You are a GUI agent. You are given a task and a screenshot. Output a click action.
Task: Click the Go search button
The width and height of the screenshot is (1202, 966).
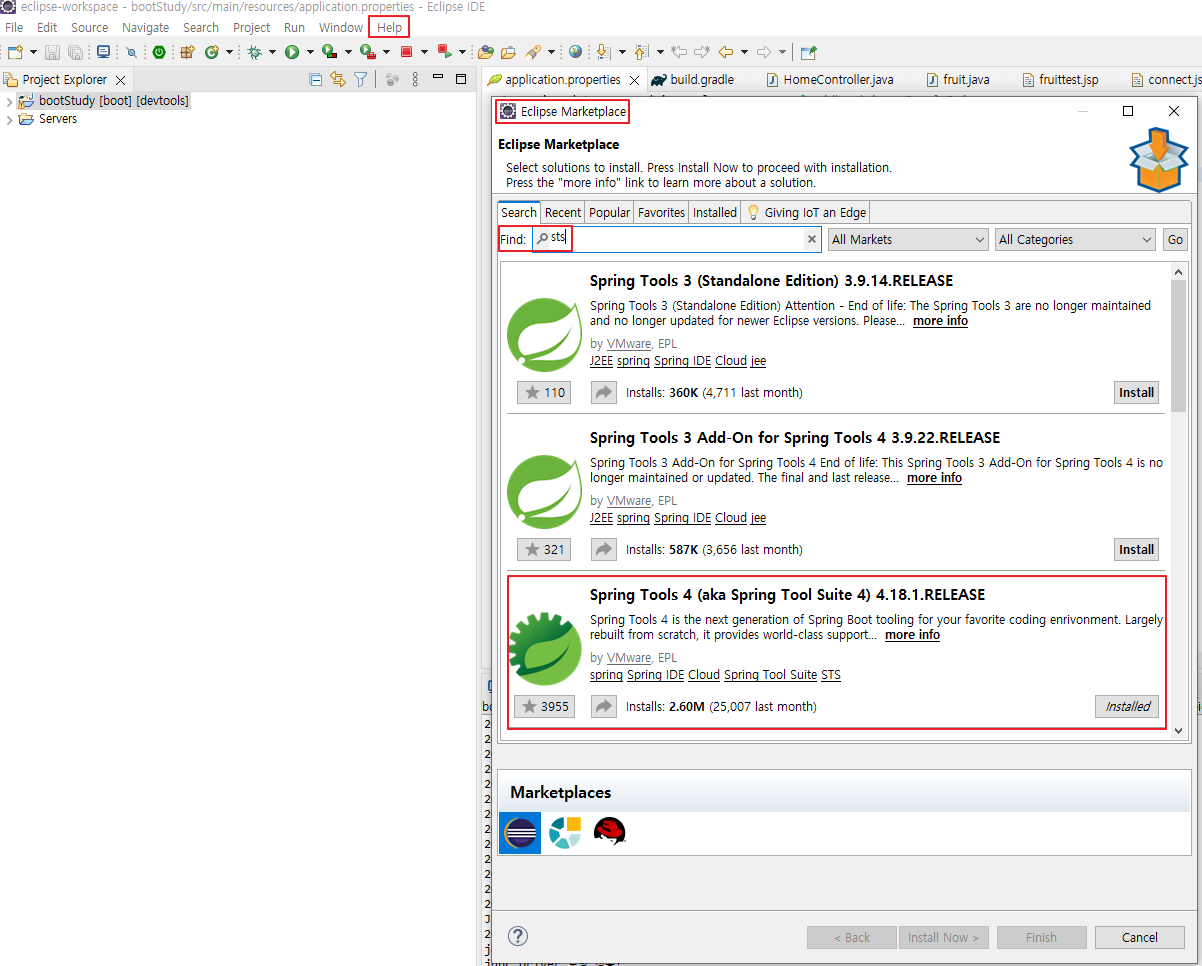1175,239
